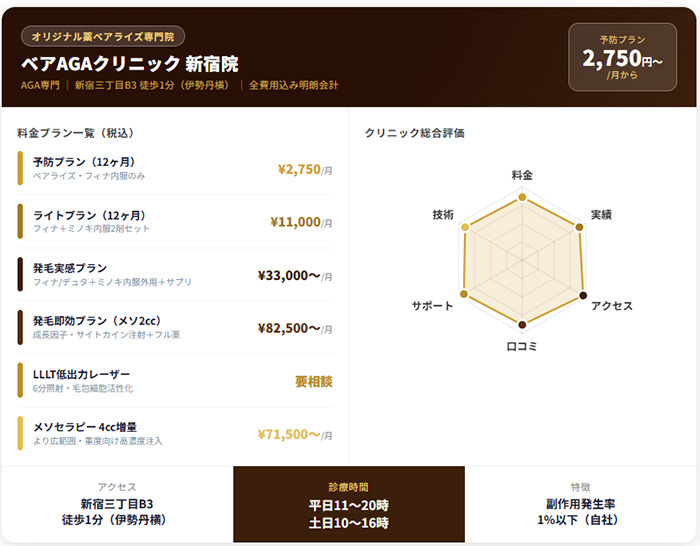Click the 技術 radar chart point
Screen dimensions: 700x546
tap(465, 228)
